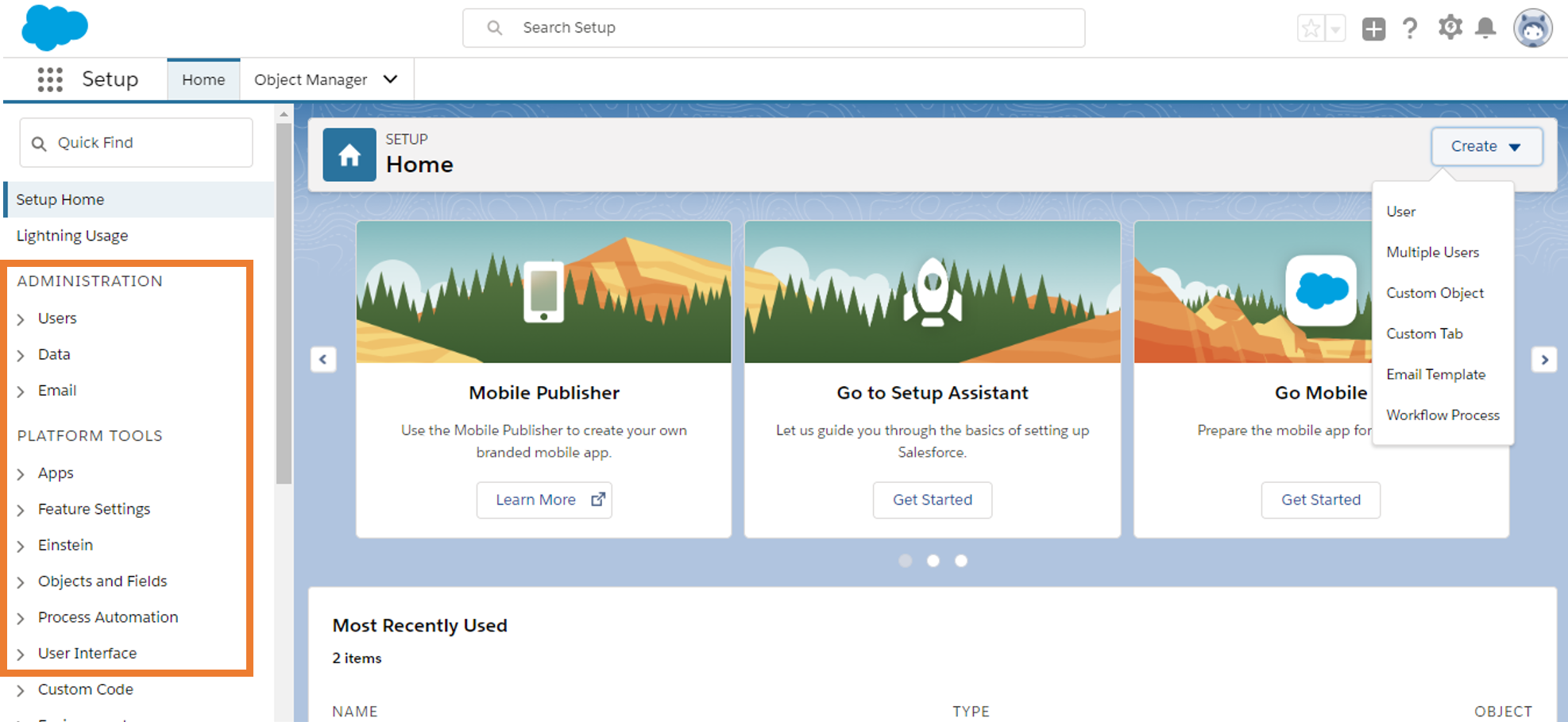Select the third carousel indicator dot
This screenshot has width=1568, height=722.
(961, 561)
